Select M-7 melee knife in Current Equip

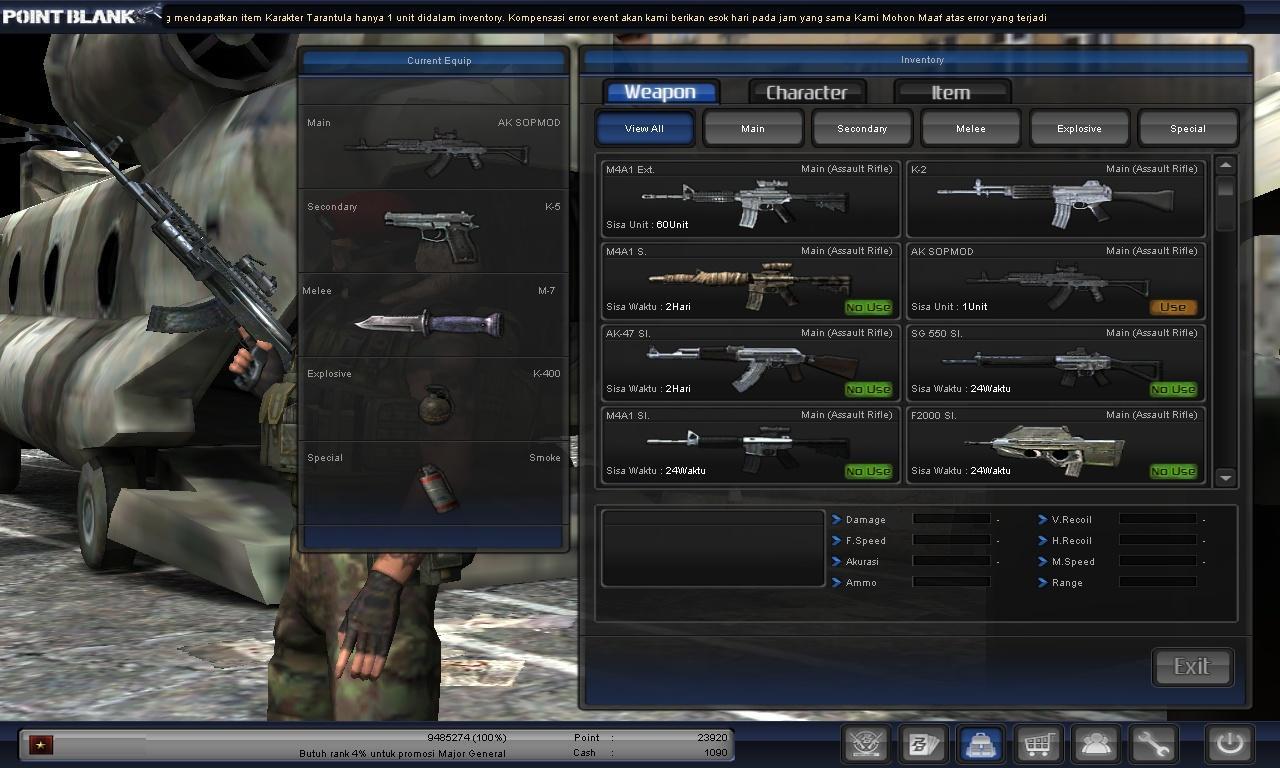(x=434, y=316)
